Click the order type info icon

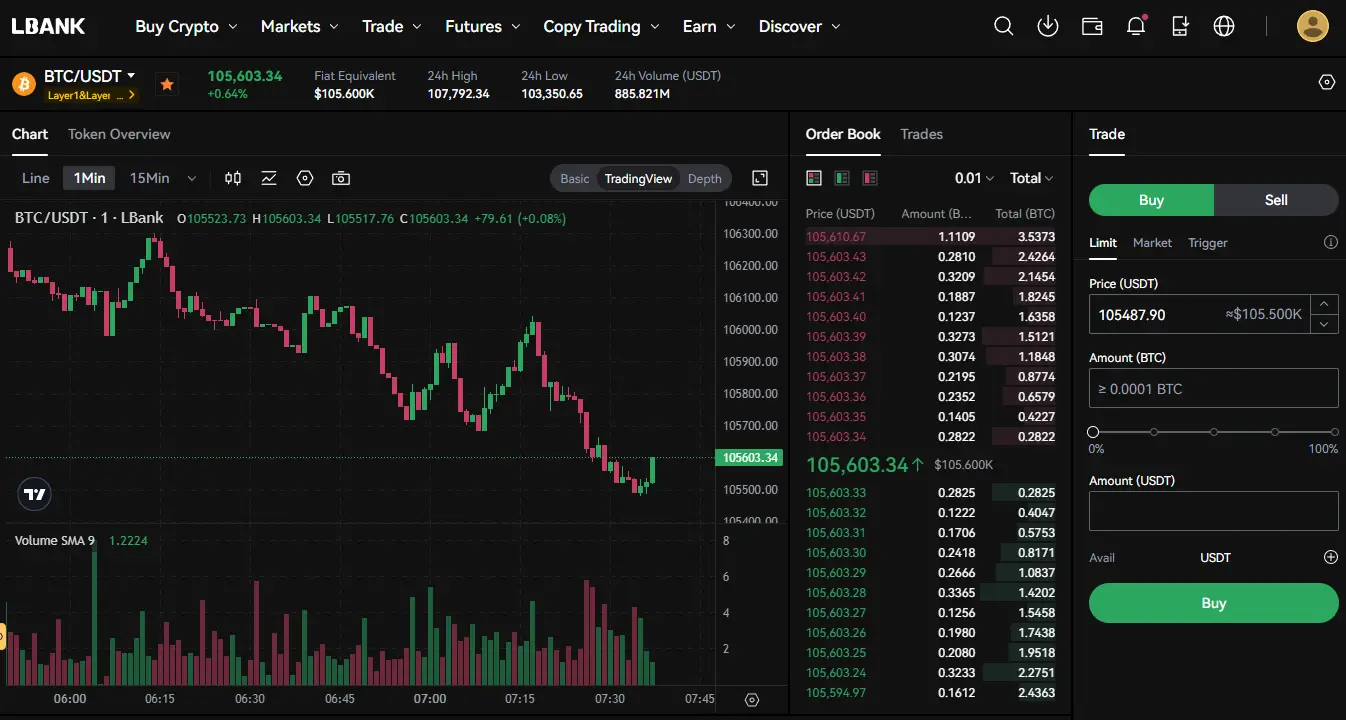pyautogui.click(x=1330, y=242)
